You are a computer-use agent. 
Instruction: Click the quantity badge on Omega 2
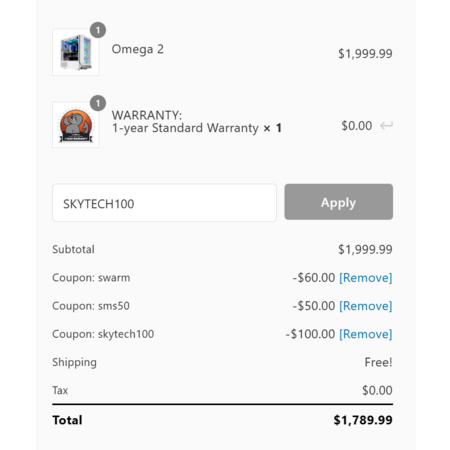98,30
